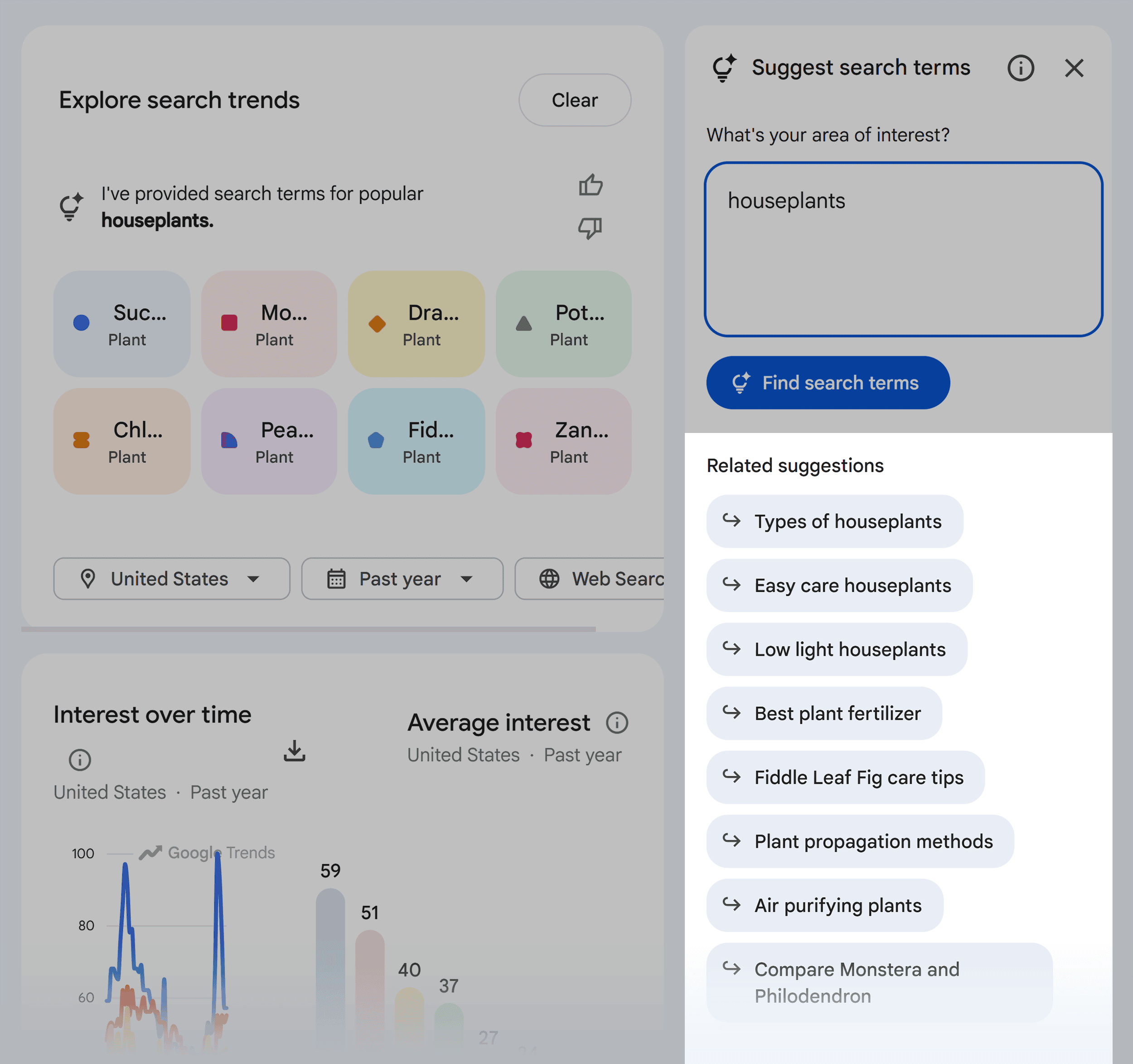The width and height of the screenshot is (1133, 1064).
Task: Give thumbs down feedback on provided search terms
Action: tap(591, 228)
